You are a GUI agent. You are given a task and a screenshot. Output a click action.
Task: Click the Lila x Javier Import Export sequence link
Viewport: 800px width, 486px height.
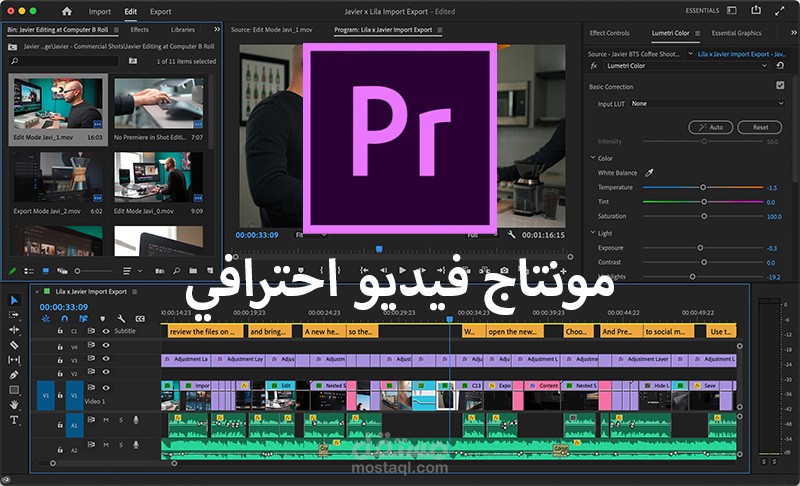[742, 54]
